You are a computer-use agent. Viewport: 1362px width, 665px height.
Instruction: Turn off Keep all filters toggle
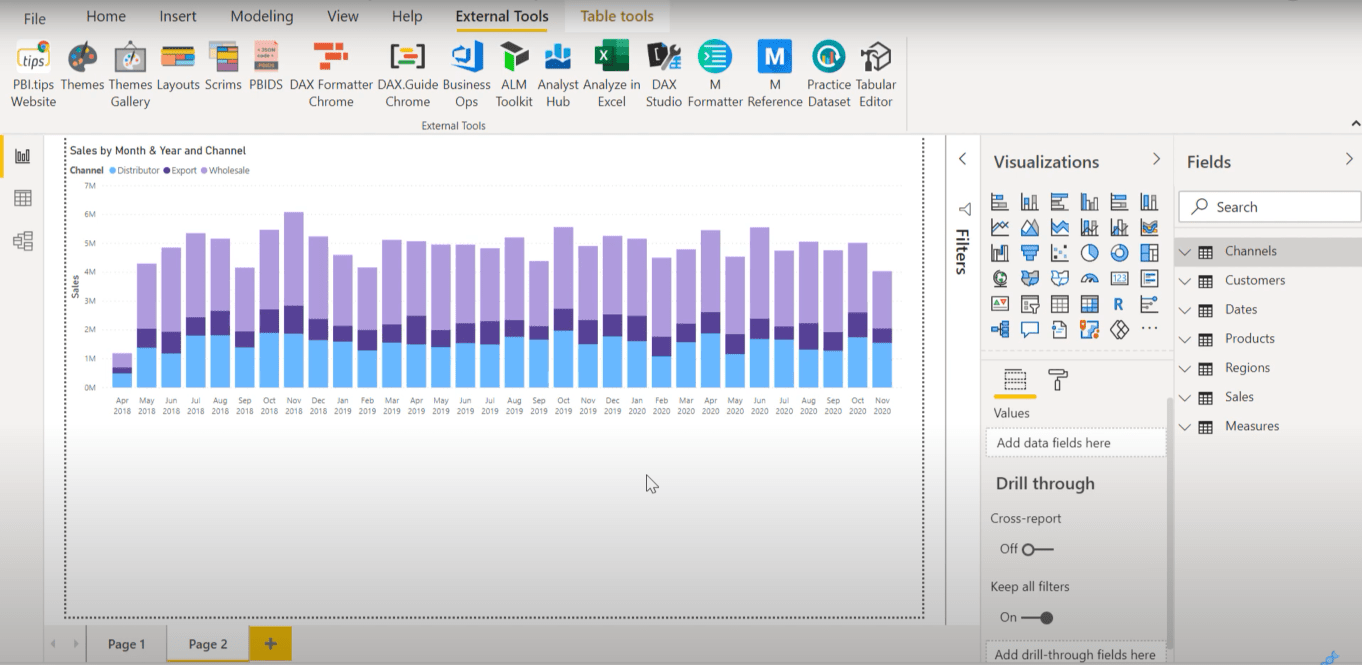tap(1038, 618)
